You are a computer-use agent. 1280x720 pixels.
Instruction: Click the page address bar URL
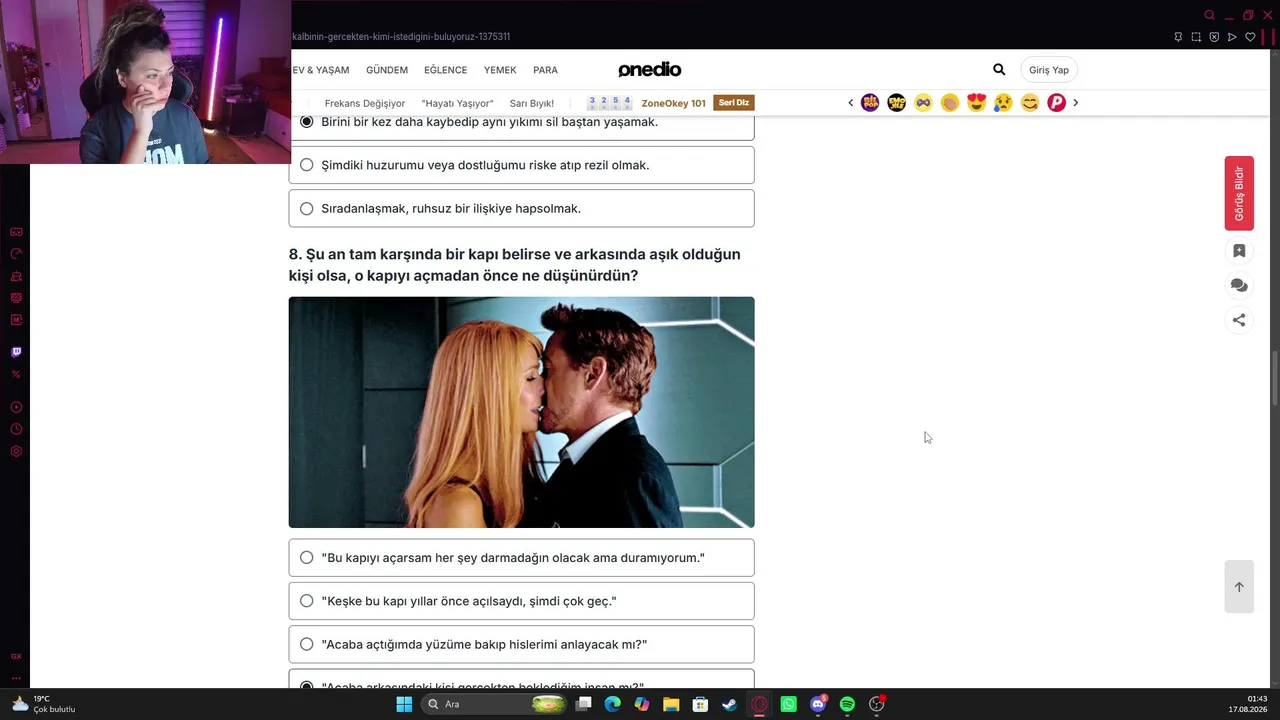(401, 37)
